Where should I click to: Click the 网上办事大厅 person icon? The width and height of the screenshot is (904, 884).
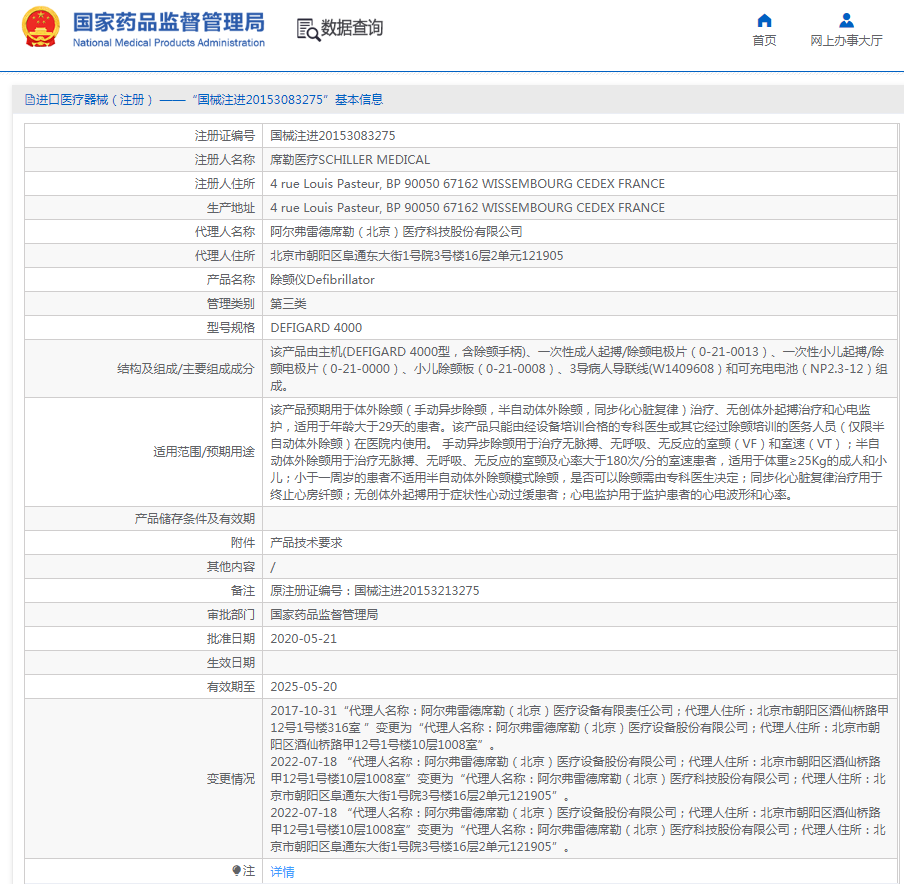click(x=845, y=20)
